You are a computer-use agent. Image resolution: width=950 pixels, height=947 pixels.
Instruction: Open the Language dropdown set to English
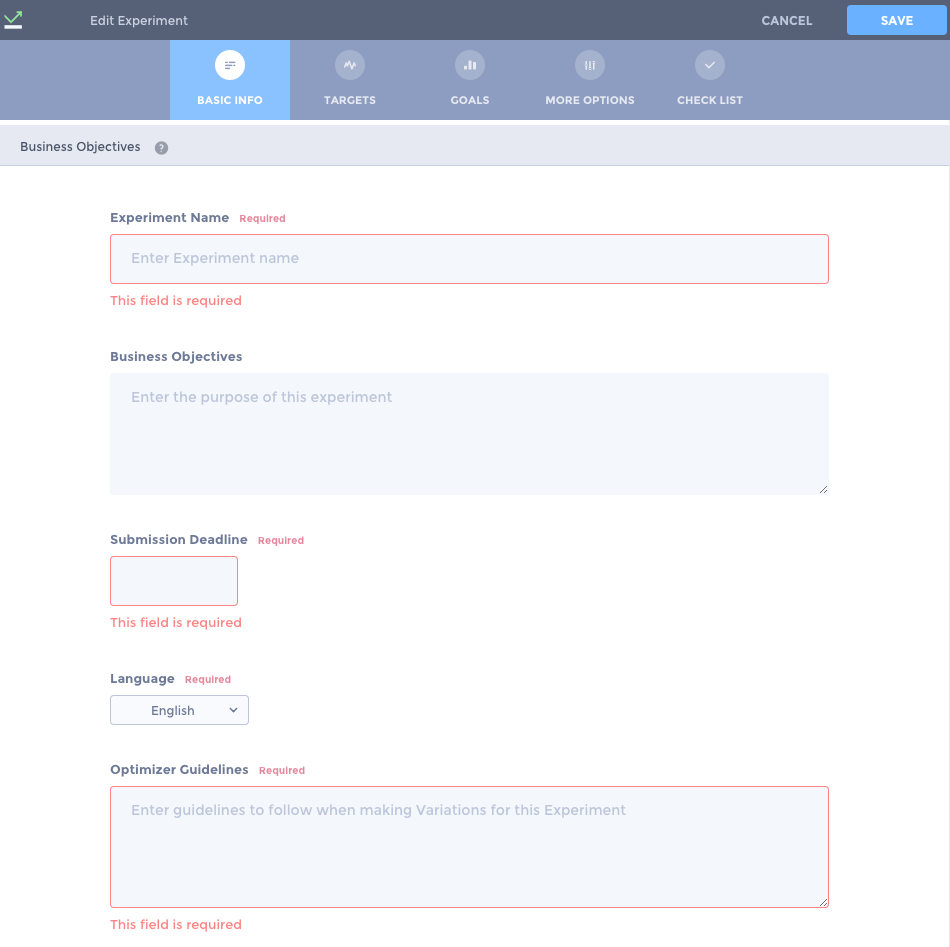coord(179,710)
